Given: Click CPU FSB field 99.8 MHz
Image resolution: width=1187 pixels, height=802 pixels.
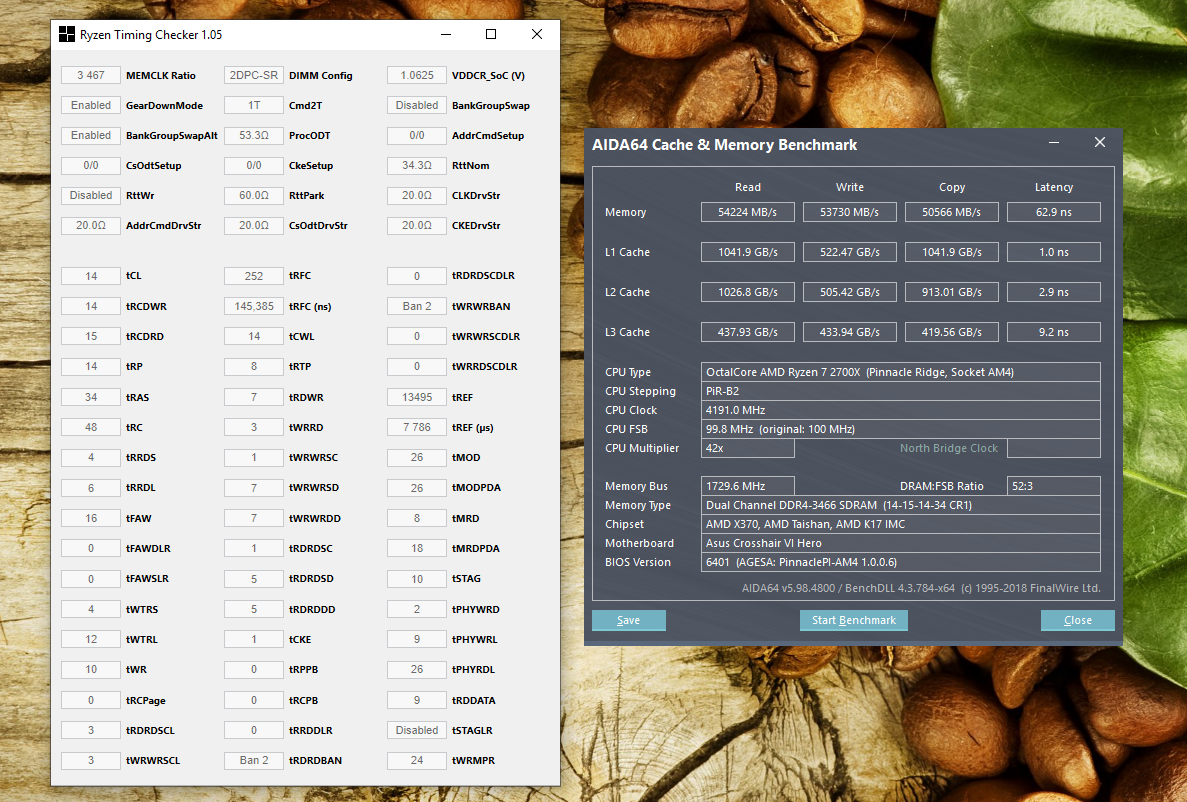Looking at the screenshot, I should pos(901,429).
